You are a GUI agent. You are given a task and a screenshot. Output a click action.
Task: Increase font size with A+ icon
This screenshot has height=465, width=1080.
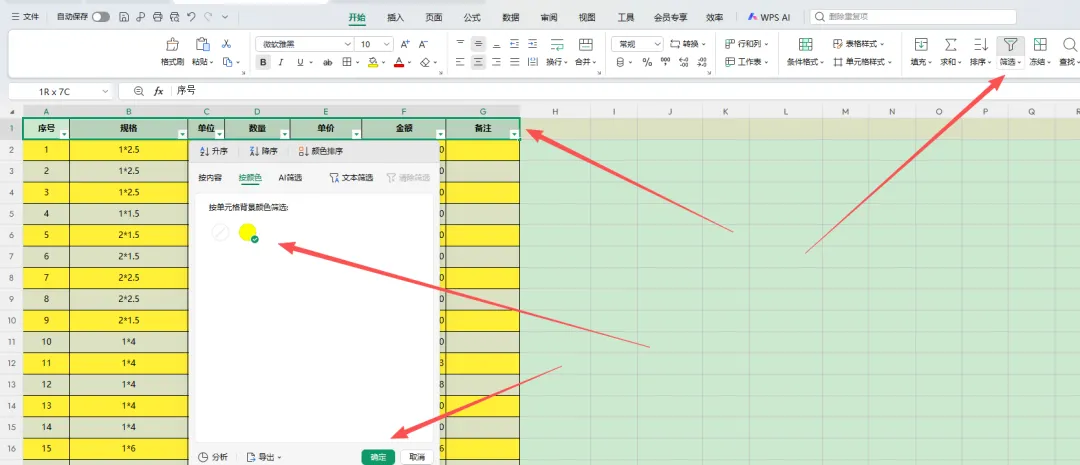406,44
